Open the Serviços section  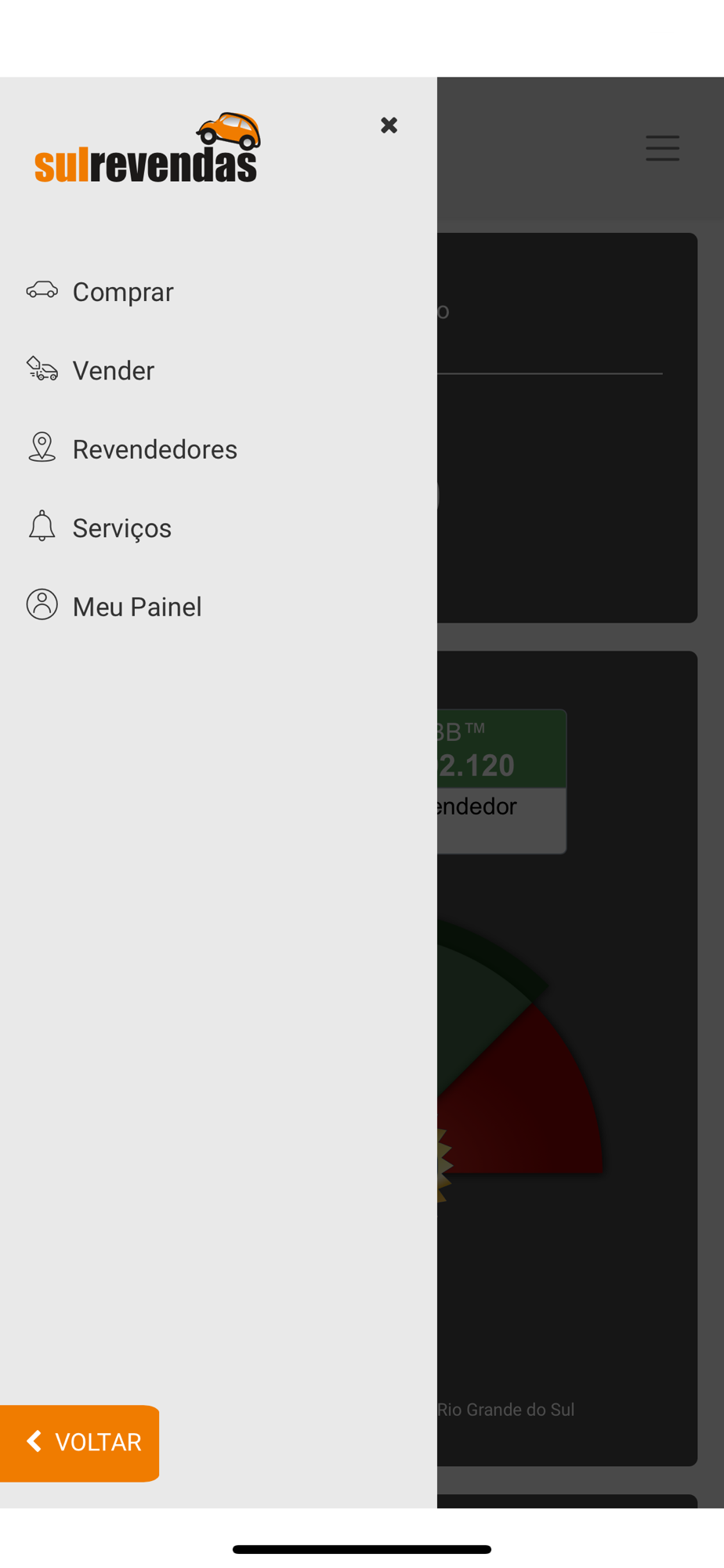pos(121,528)
